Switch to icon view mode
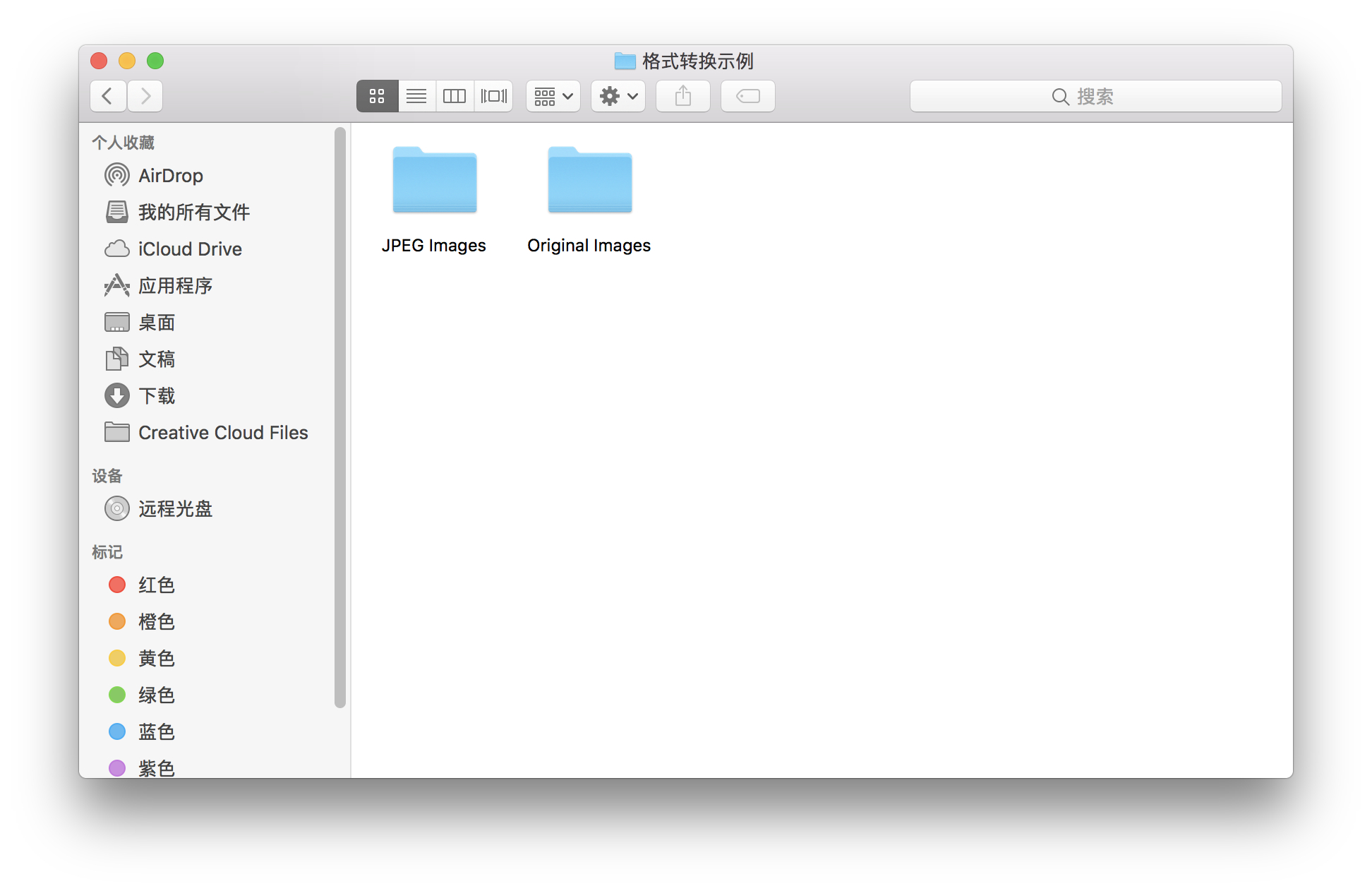1372x891 pixels. pyautogui.click(x=377, y=96)
